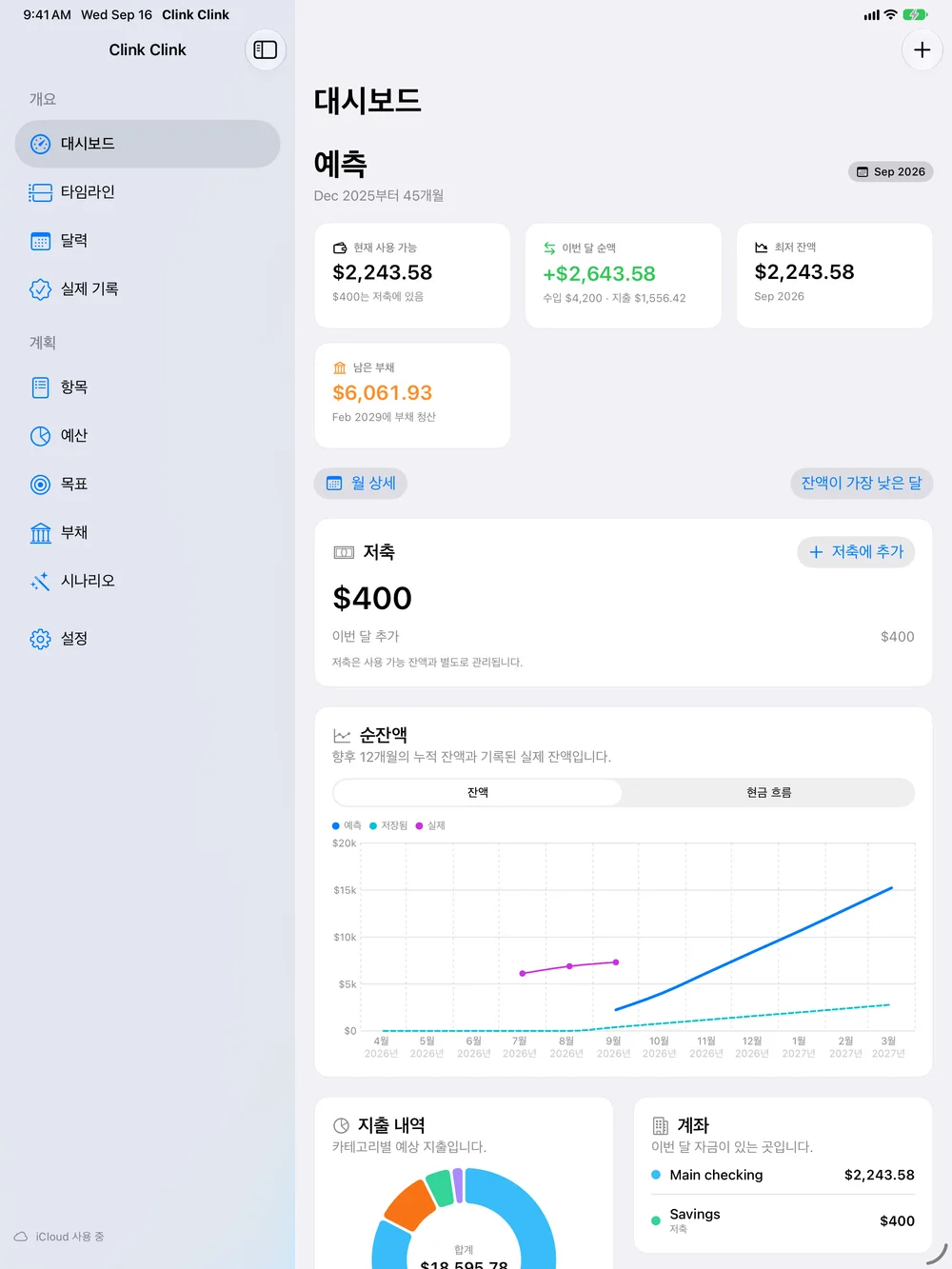This screenshot has height=1269, width=952.
Task: Jump to 잔액이 가장 낮은 달
Action: 862,484
